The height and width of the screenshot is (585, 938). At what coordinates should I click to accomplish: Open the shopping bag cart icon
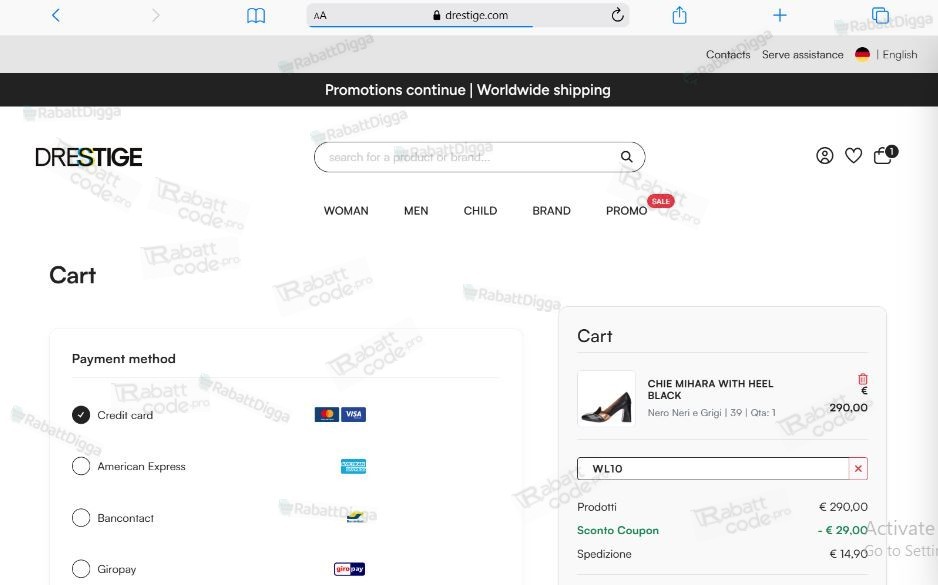click(885, 155)
